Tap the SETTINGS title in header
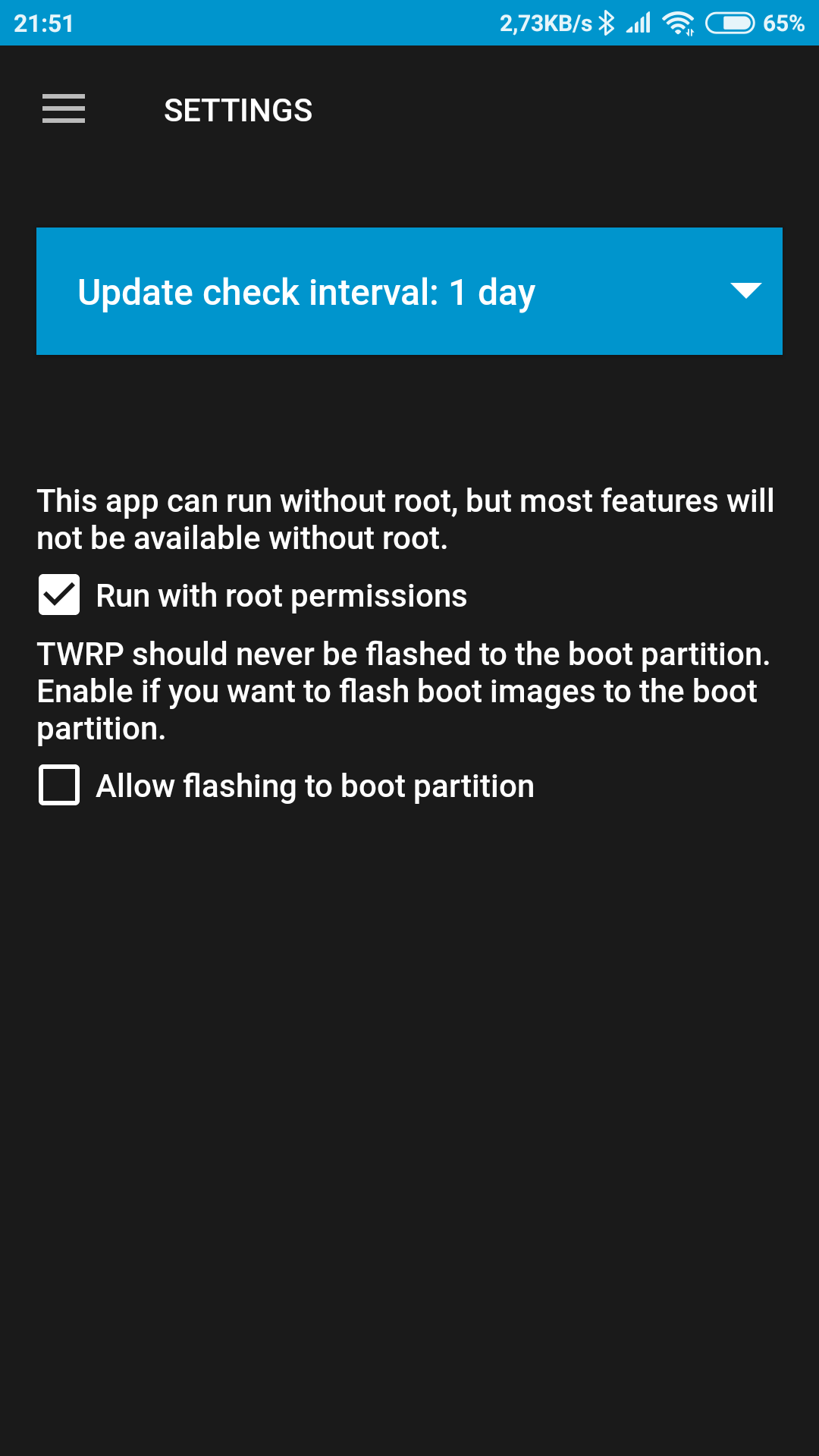Screen dimensions: 819x1456 tap(238, 111)
